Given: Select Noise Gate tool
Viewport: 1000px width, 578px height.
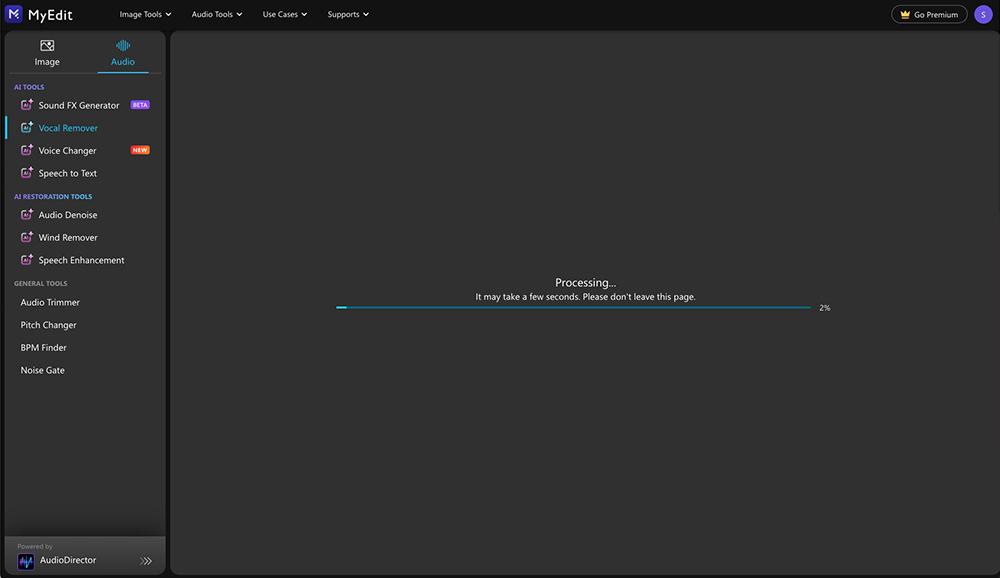Looking at the screenshot, I should click(x=43, y=370).
